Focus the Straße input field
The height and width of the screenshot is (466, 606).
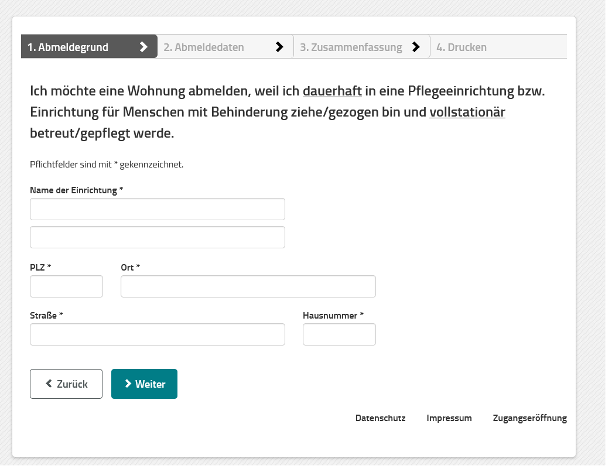click(x=157, y=335)
